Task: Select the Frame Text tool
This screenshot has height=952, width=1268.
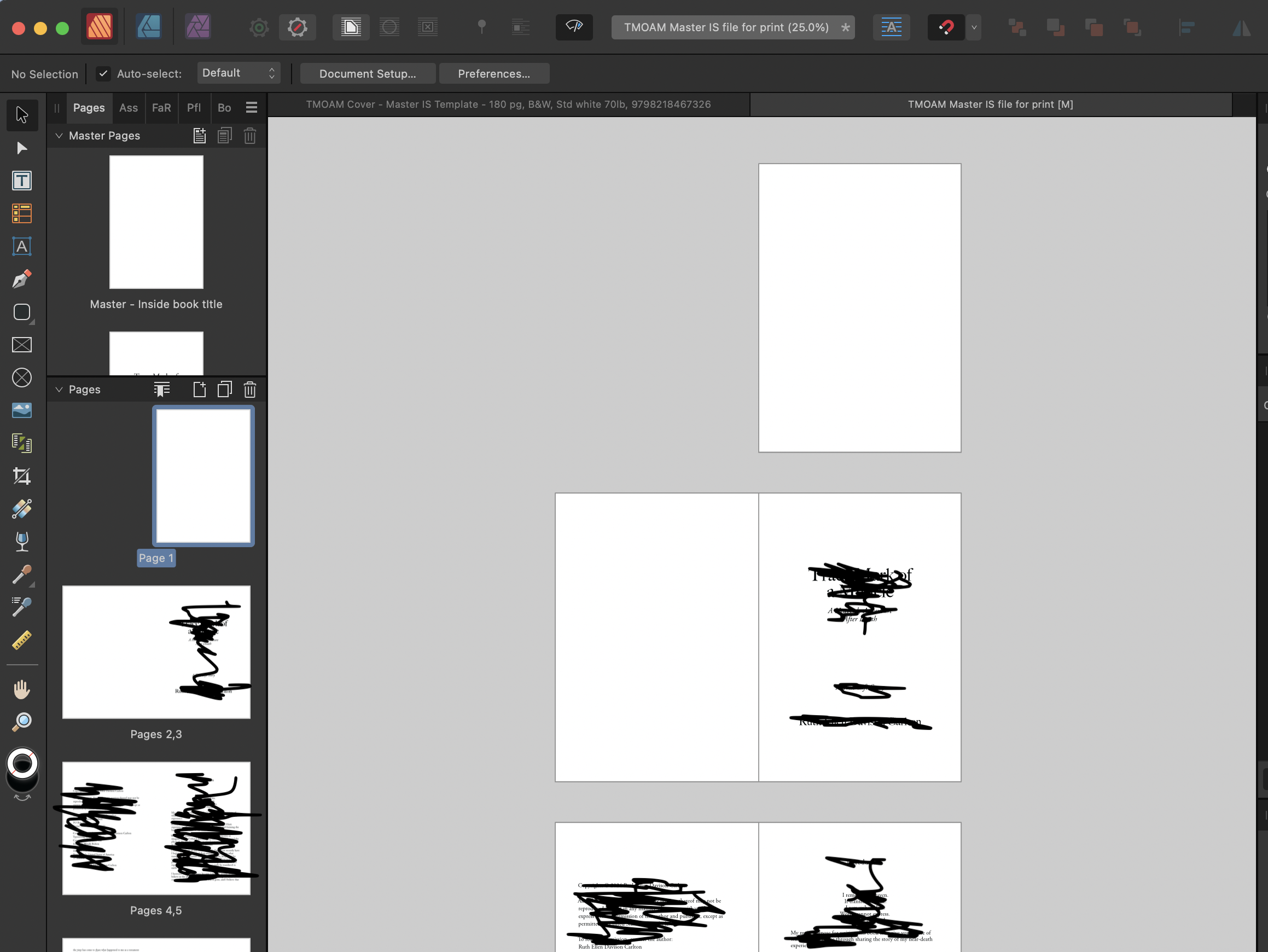Action: (x=22, y=181)
